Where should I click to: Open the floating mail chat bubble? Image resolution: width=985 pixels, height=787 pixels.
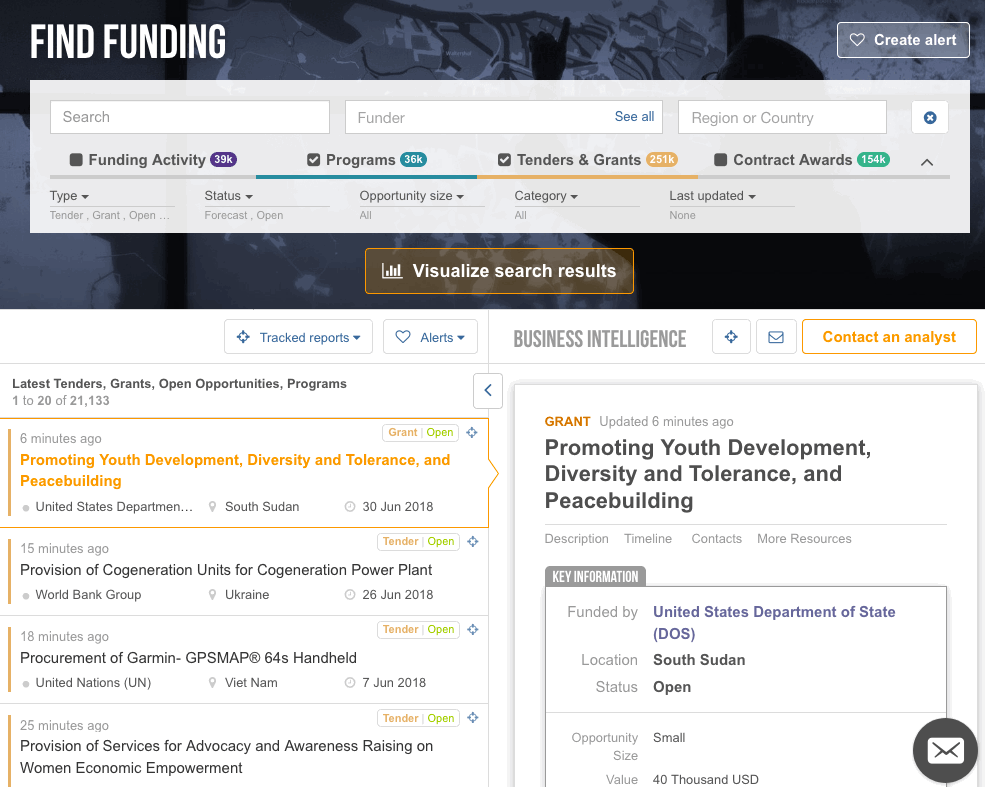click(x=945, y=750)
